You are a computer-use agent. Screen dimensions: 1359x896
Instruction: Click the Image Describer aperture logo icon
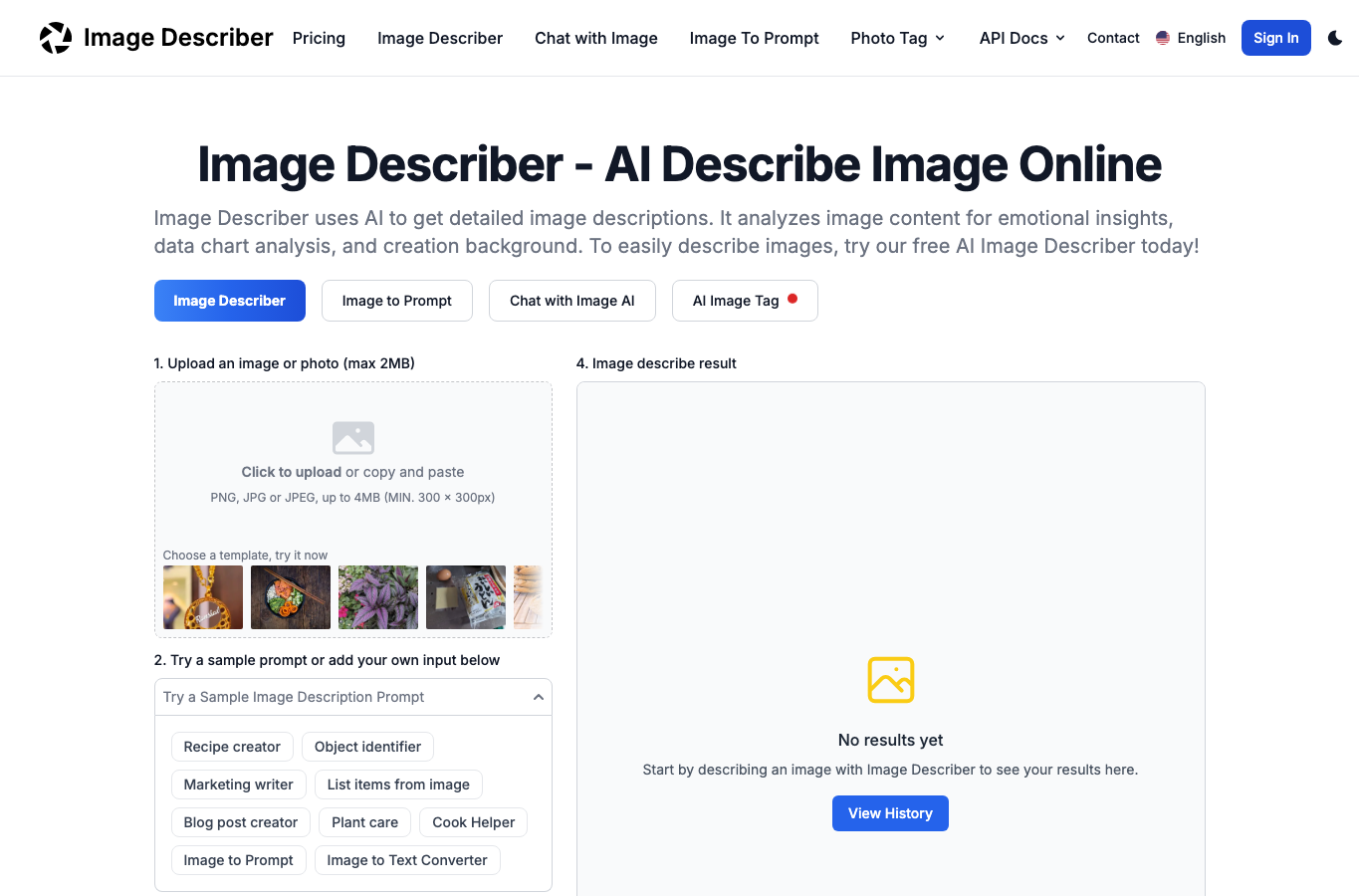[56, 38]
